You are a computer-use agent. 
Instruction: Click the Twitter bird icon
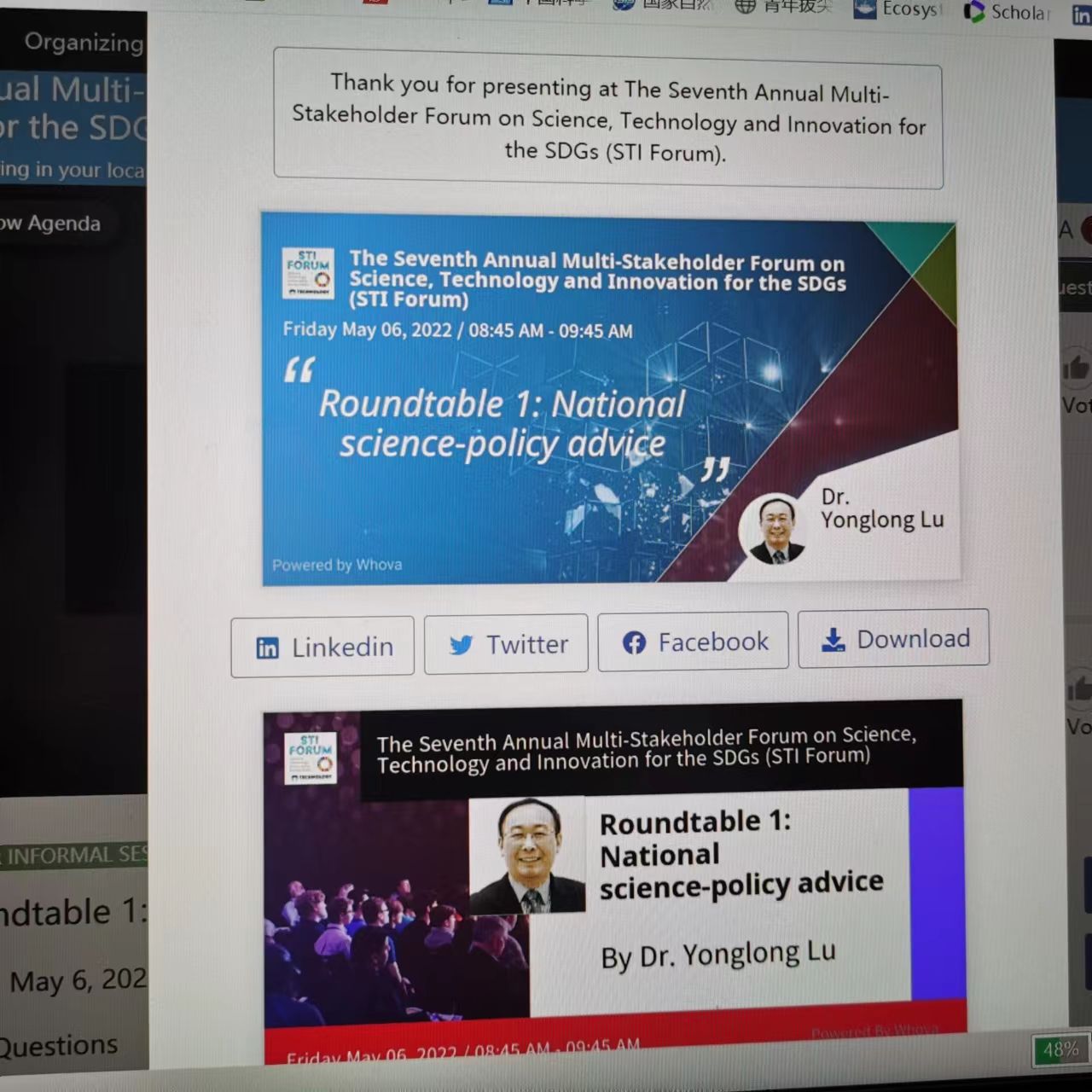click(x=461, y=645)
